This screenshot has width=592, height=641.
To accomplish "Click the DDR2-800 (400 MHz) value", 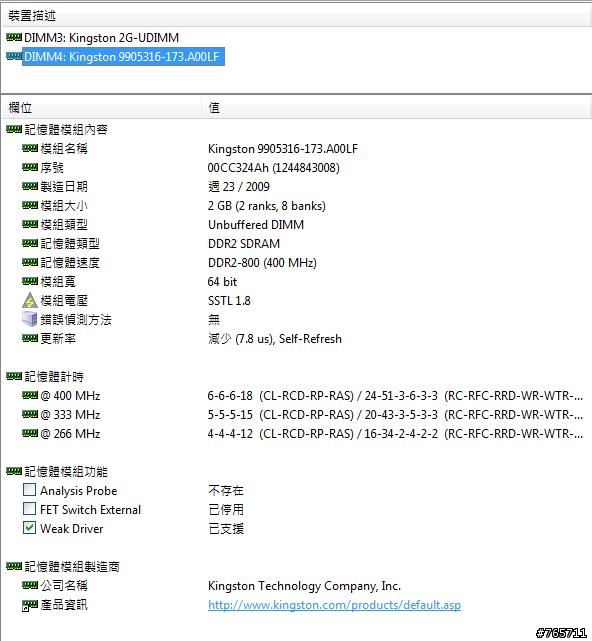I will tap(262, 262).
